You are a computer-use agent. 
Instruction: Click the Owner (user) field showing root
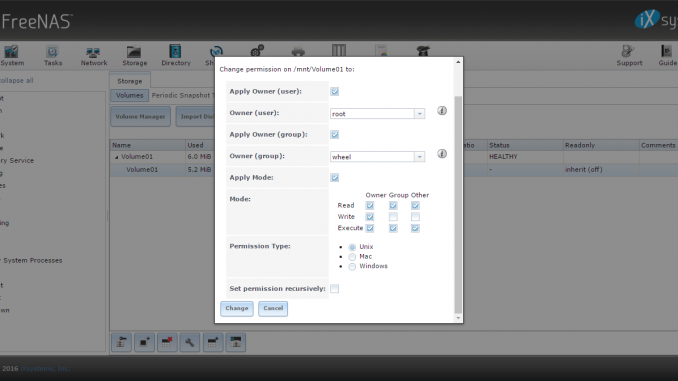click(372, 114)
